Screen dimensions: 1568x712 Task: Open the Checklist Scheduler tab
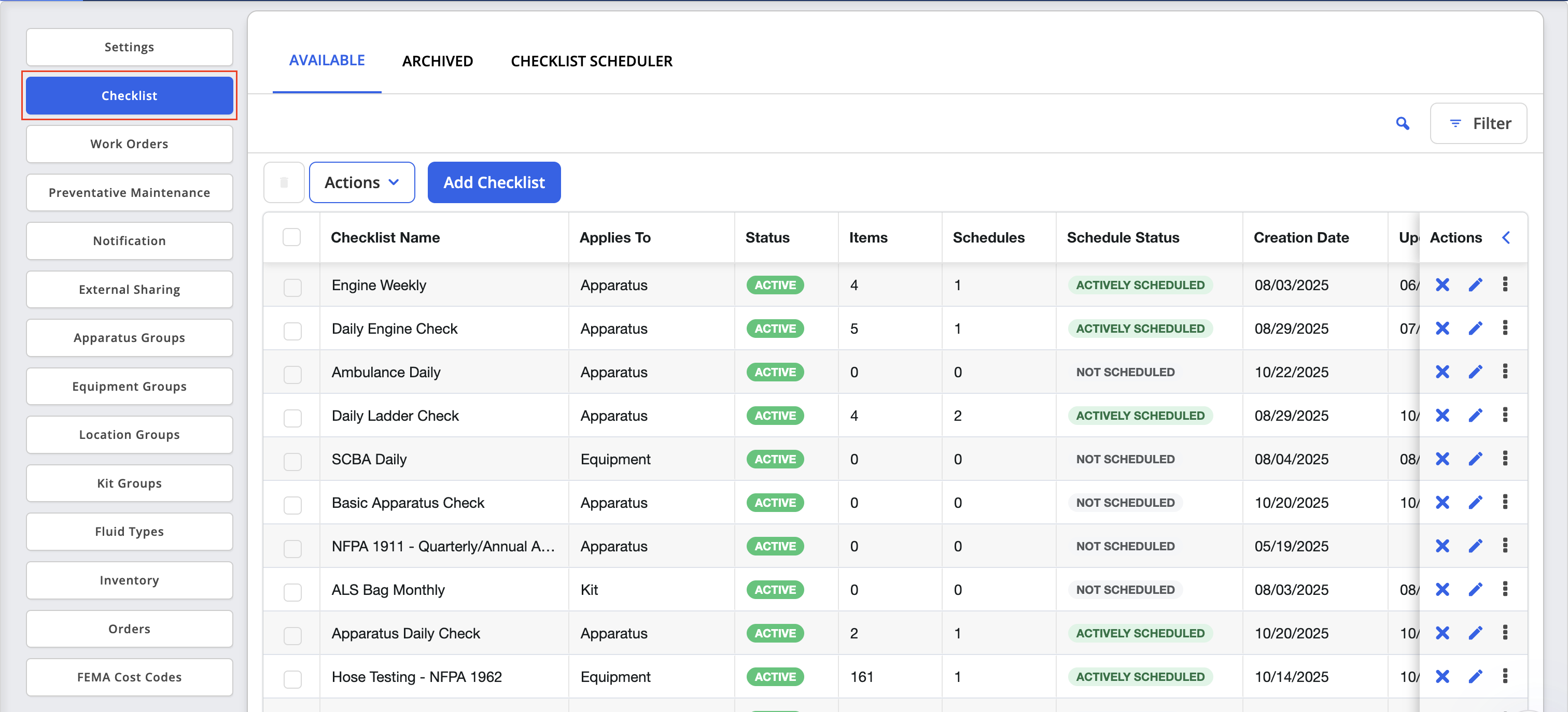coord(591,62)
